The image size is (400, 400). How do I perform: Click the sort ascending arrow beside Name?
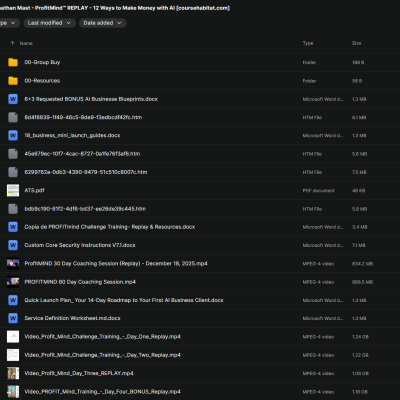pos(12,43)
